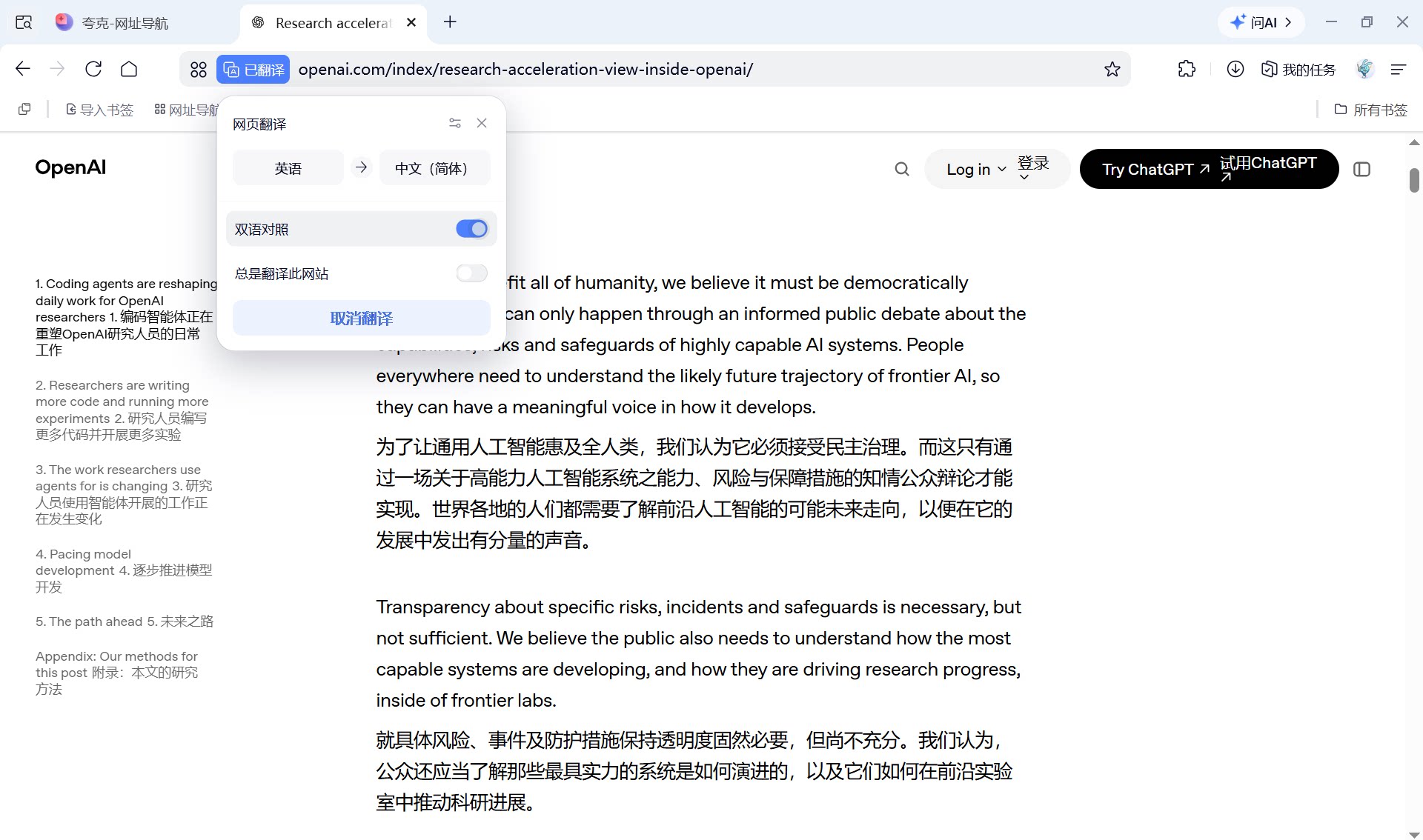The width and height of the screenshot is (1423, 840).
Task: Open section 5 The path ahead
Action: pos(125,621)
